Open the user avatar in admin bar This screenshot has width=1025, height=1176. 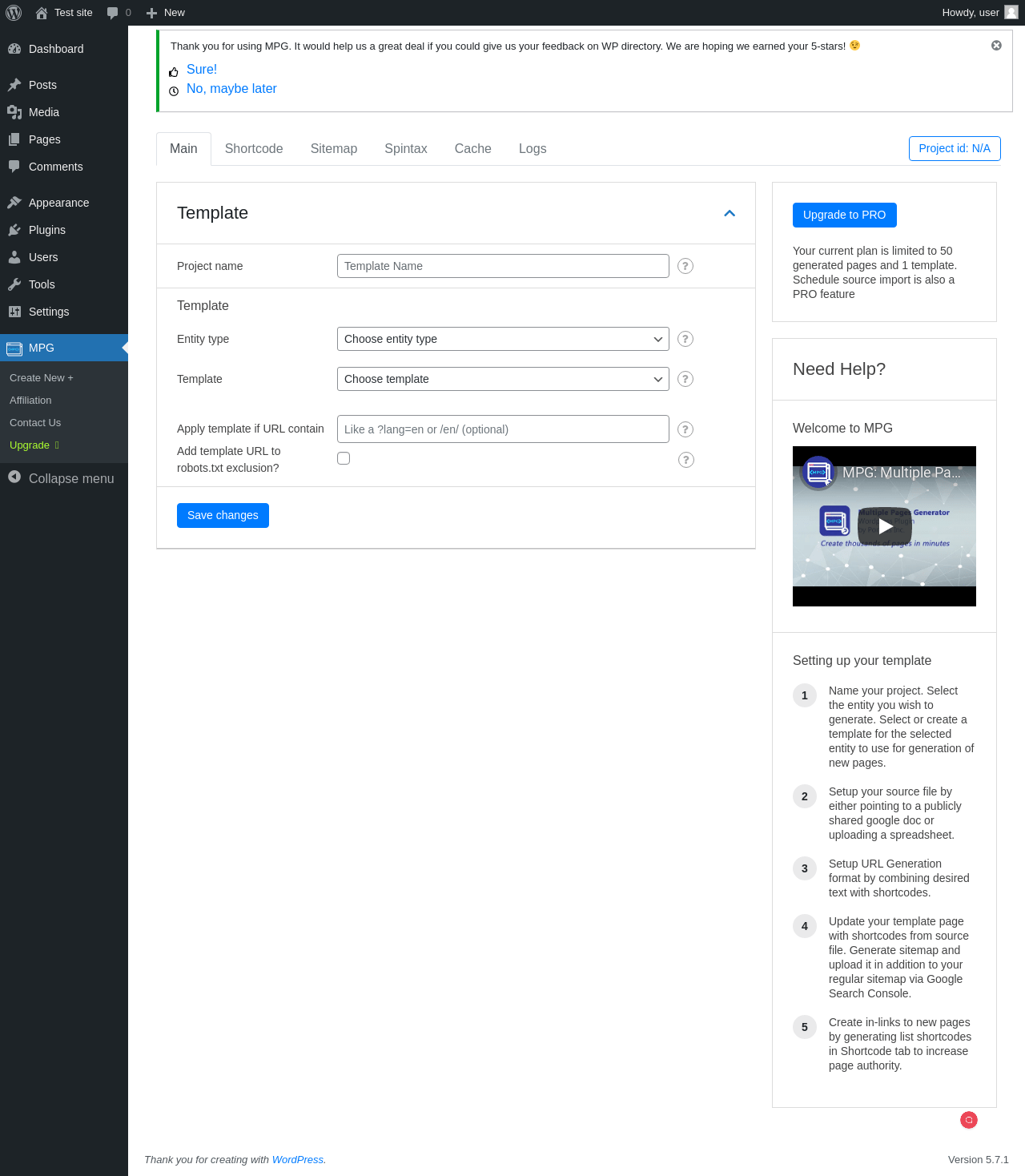(1011, 12)
